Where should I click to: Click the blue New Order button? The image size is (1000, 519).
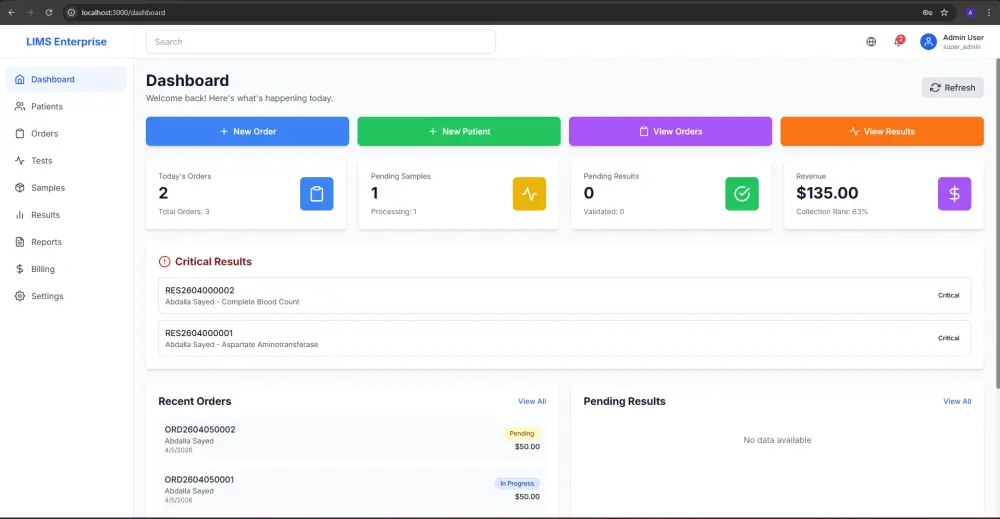[x=247, y=131]
